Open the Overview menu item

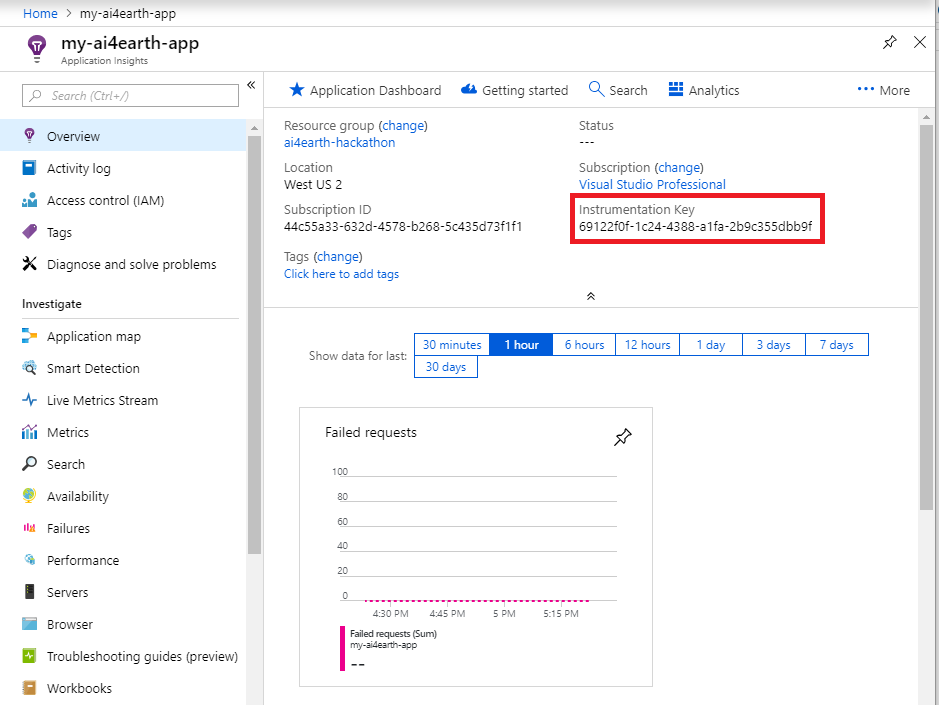click(x=123, y=136)
